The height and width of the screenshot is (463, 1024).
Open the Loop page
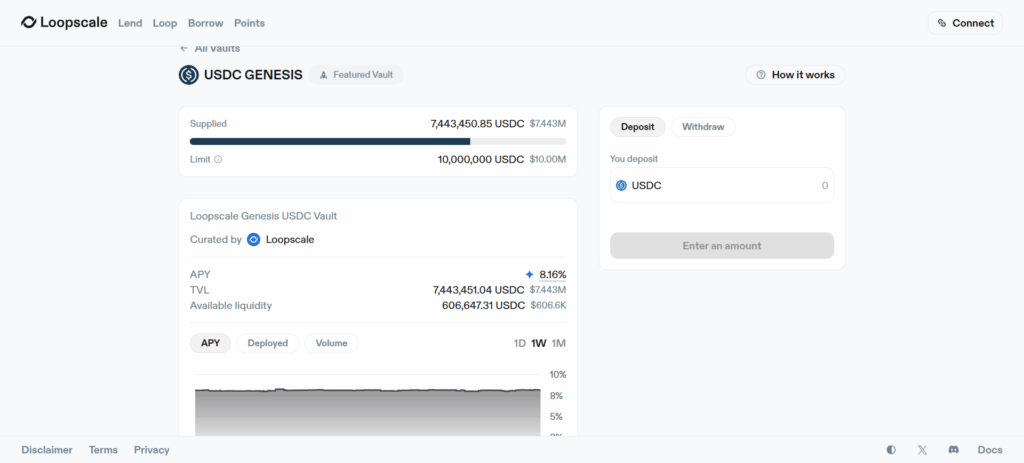[x=165, y=23]
